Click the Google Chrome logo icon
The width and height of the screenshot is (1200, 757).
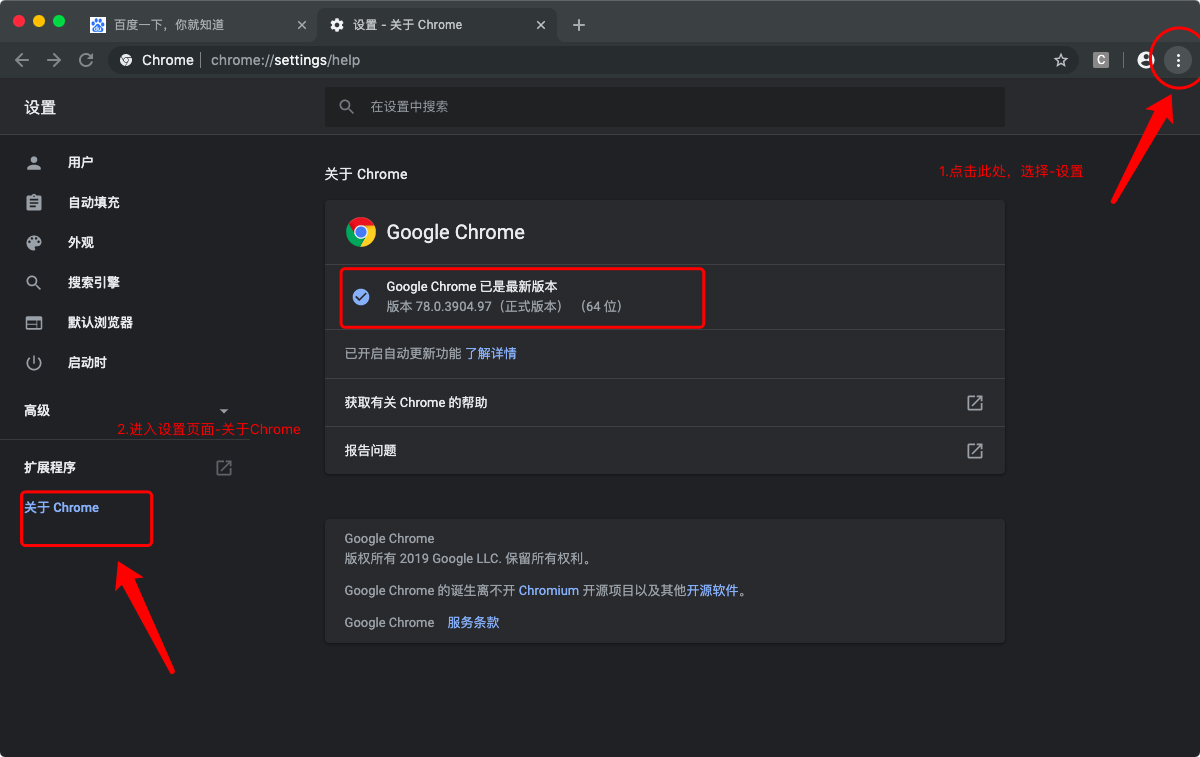pyautogui.click(x=361, y=232)
